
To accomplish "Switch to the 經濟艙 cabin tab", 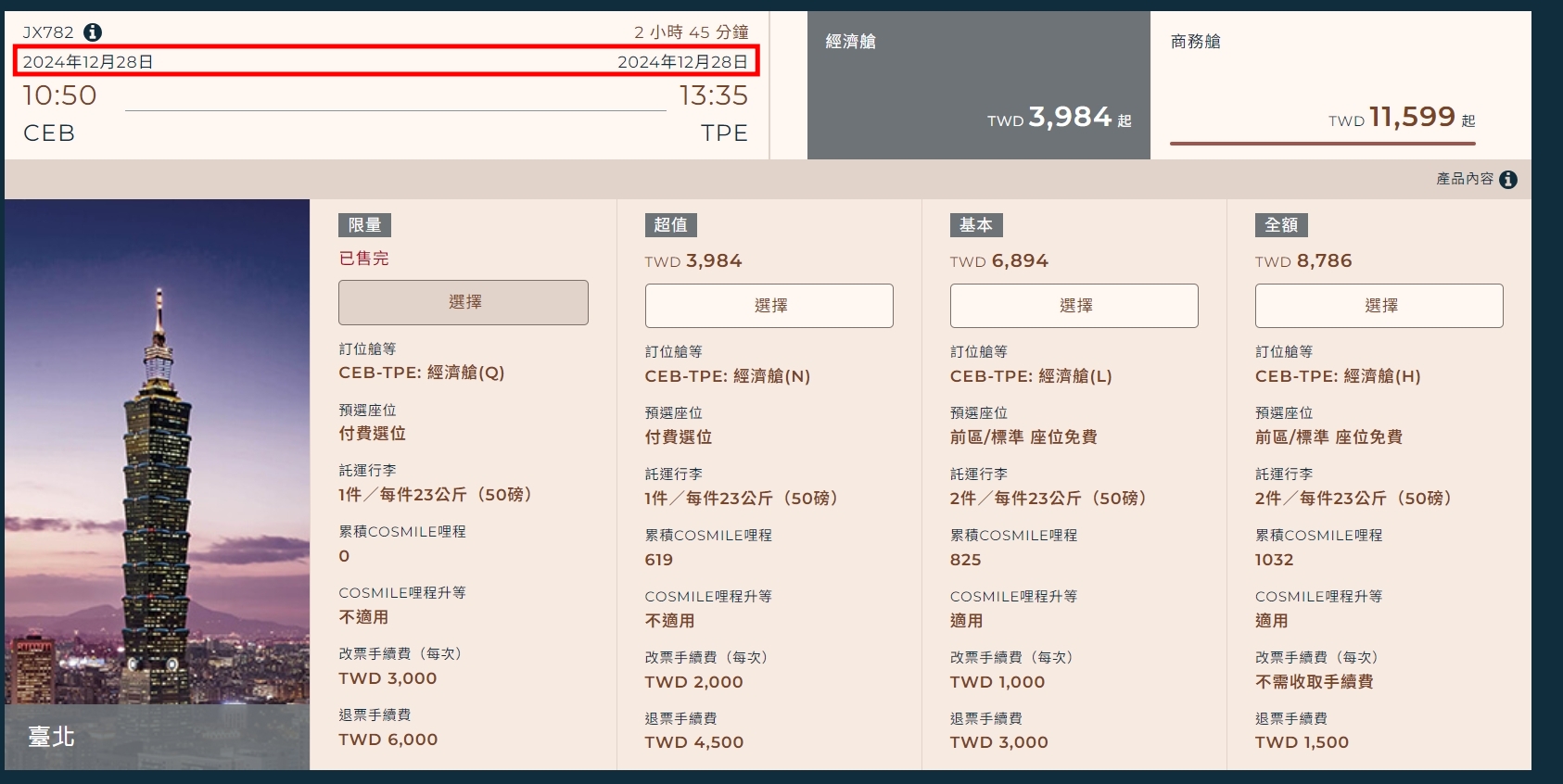I will 978,85.
